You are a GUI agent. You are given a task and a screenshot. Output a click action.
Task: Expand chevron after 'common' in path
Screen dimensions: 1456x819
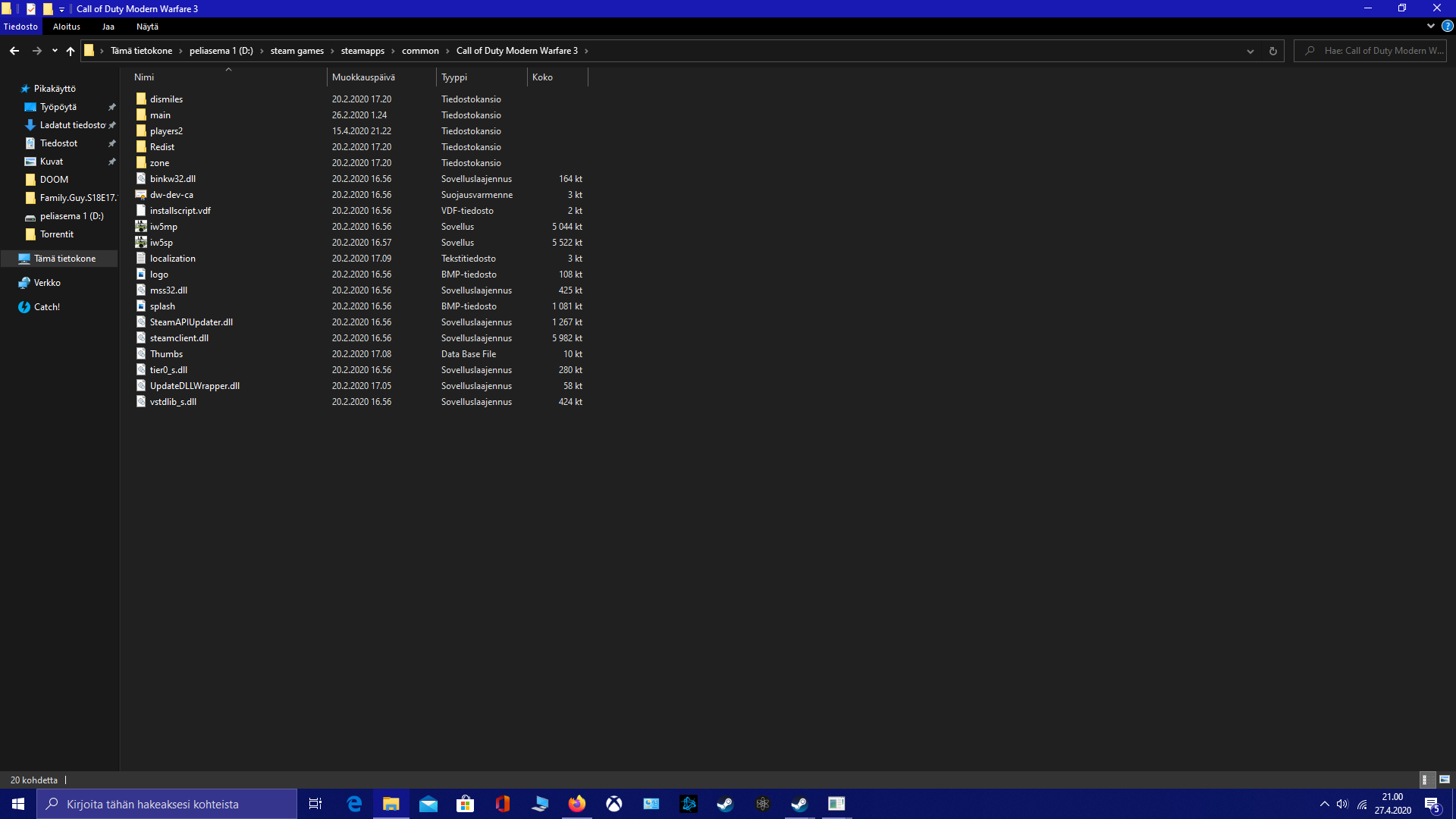coord(448,51)
